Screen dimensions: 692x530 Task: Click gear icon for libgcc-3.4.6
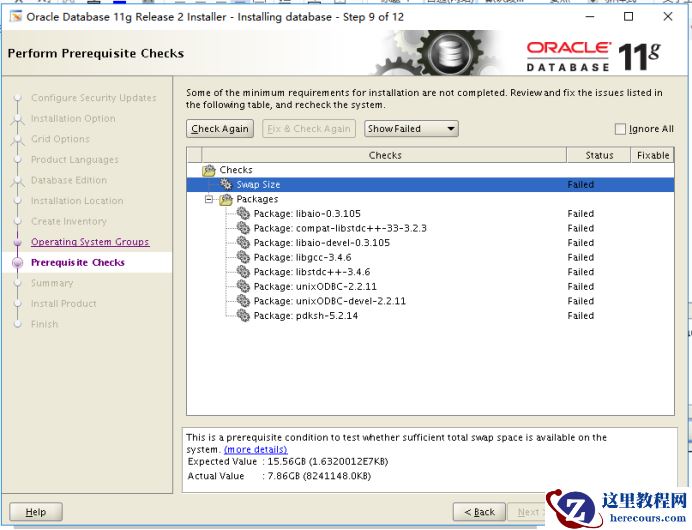point(243,257)
